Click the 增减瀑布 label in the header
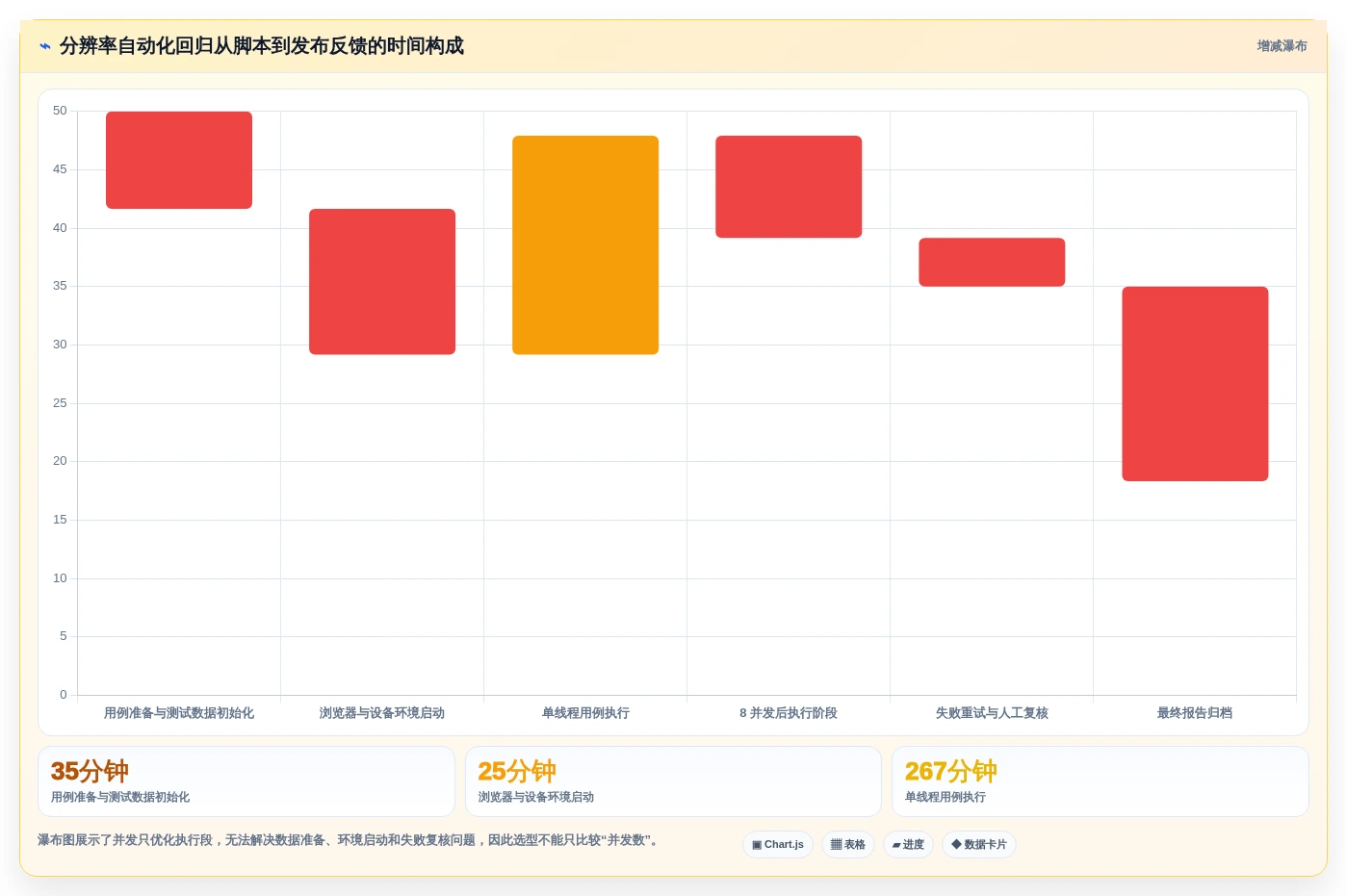The height and width of the screenshot is (896, 1347). point(1282,46)
